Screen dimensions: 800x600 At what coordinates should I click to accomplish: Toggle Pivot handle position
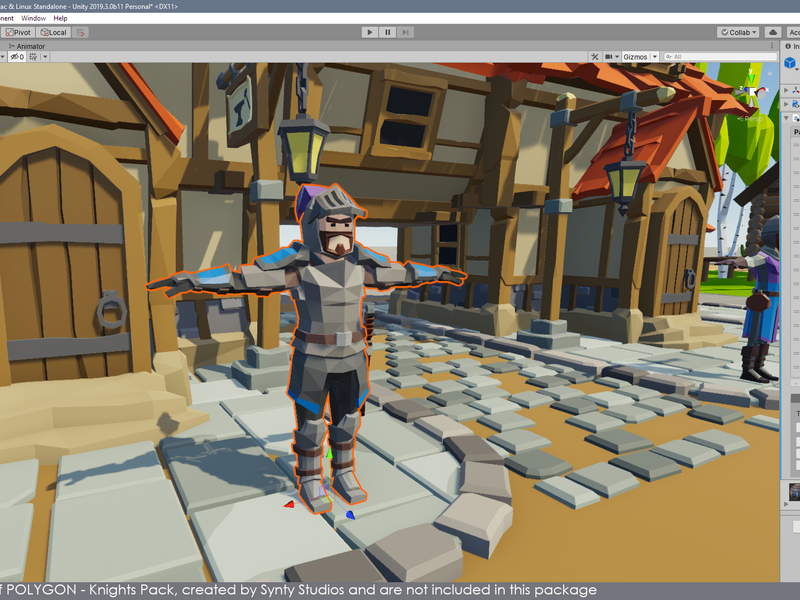click(x=17, y=32)
